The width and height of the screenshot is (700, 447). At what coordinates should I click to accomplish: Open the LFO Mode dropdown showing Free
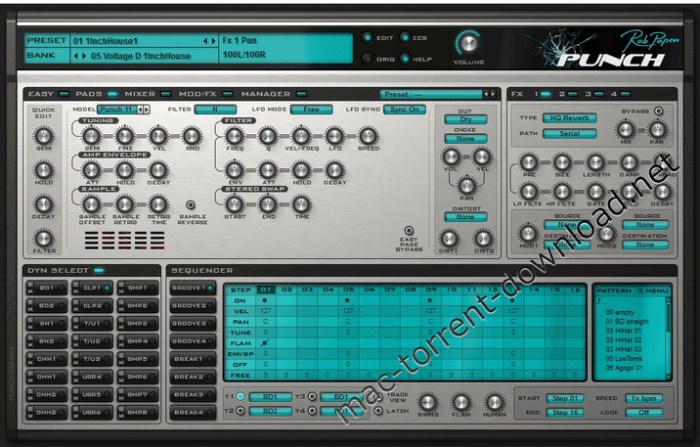311,109
